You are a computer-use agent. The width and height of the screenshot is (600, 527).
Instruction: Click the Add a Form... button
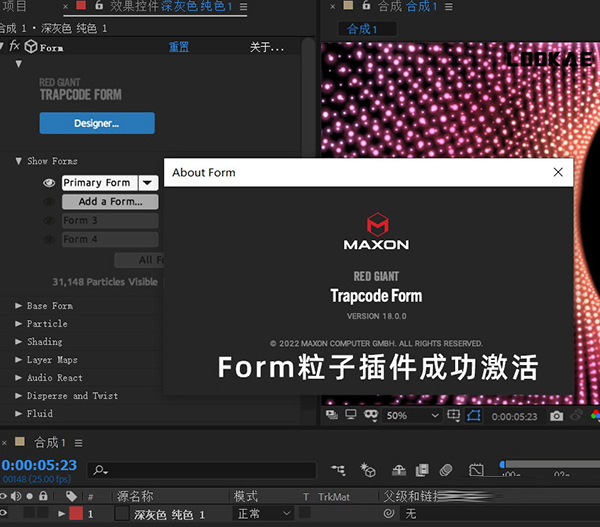[x=110, y=202]
